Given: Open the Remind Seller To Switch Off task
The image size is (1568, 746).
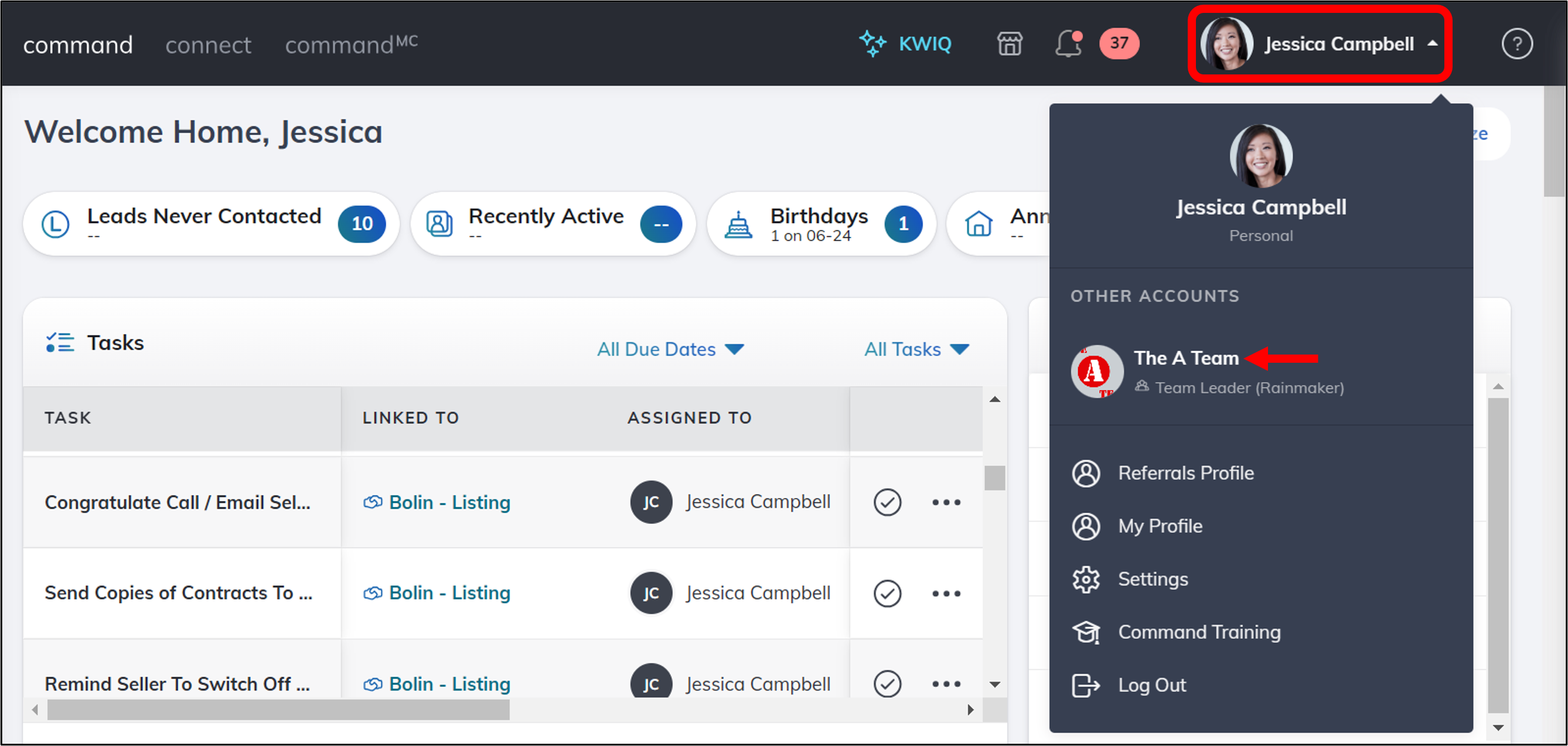Looking at the screenshot, I should pos(178,684).
